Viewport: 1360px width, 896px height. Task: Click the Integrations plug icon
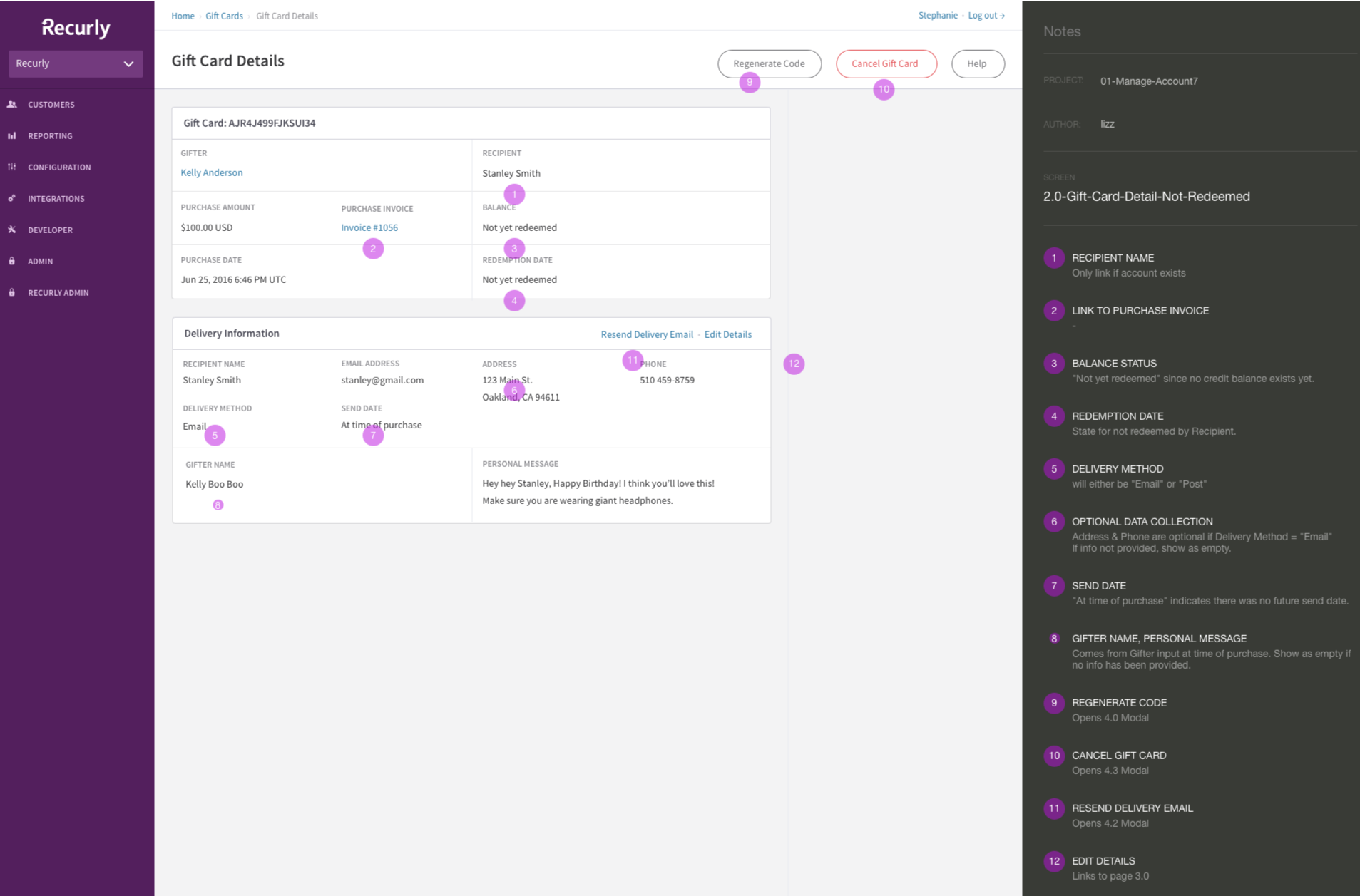click(12, 198)
